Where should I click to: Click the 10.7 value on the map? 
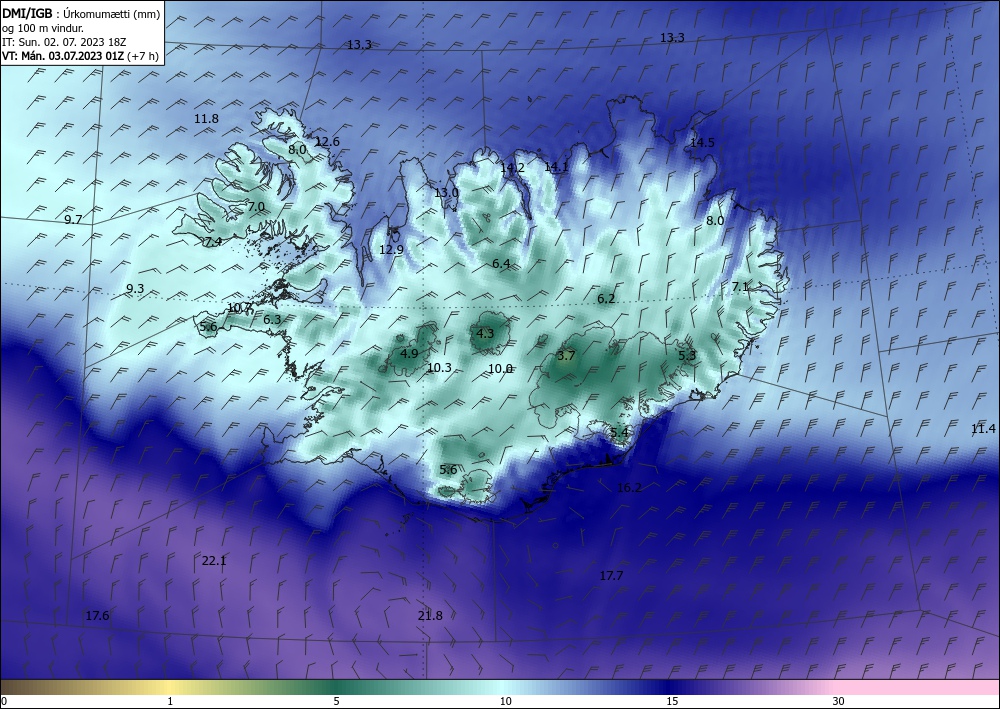[x=239, y=307]
